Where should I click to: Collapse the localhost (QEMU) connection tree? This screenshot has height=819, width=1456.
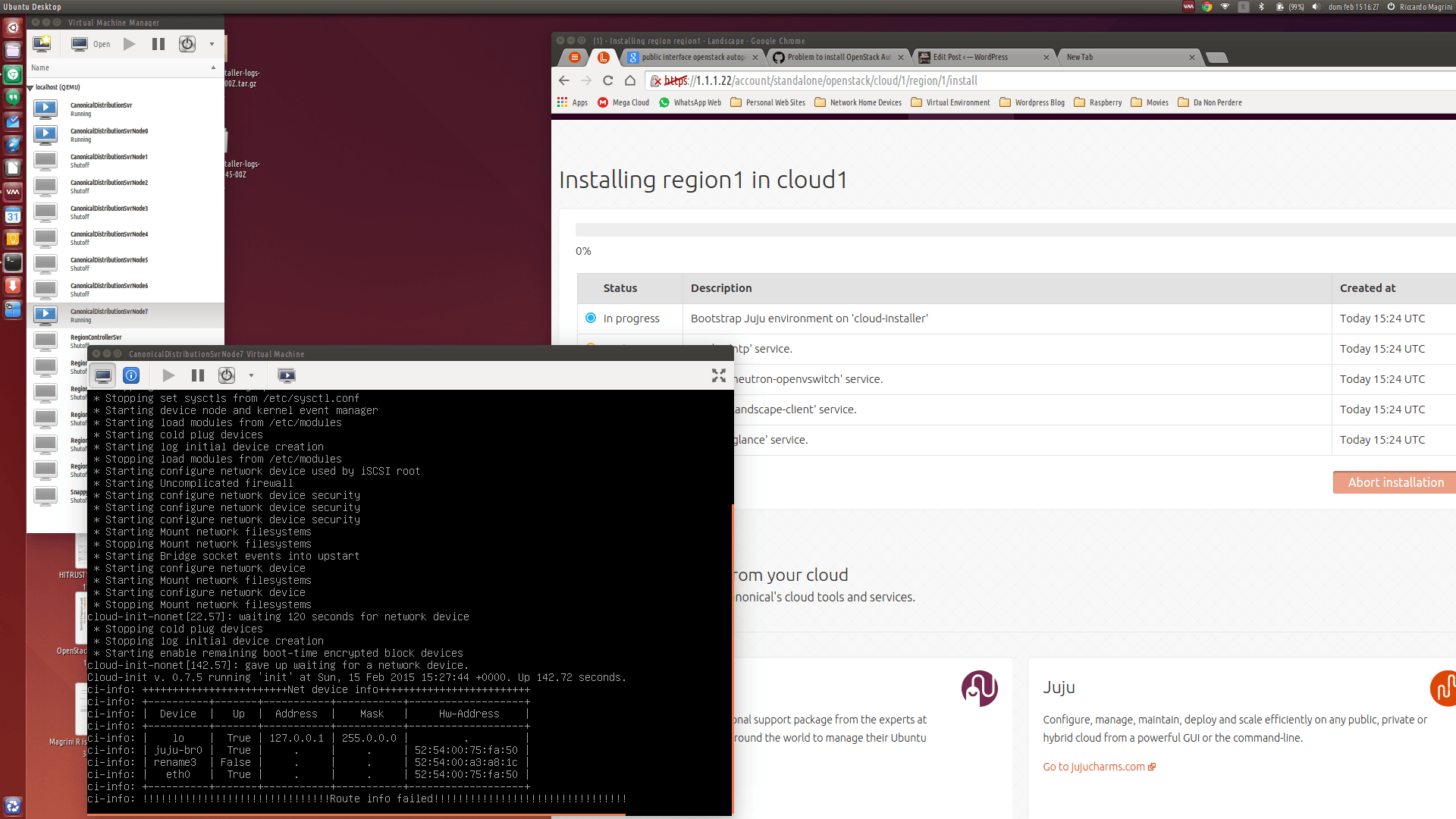(x=30, y=88)
